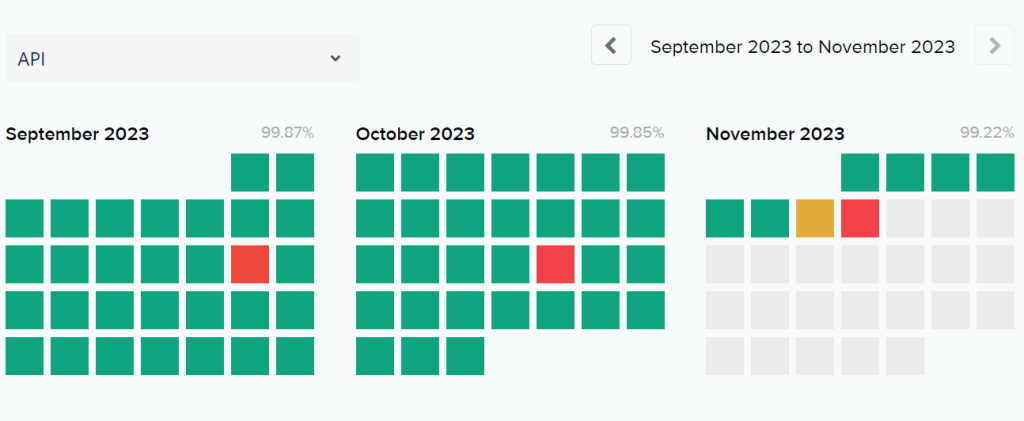Click the September 2023 to November 2023 label

803,47
